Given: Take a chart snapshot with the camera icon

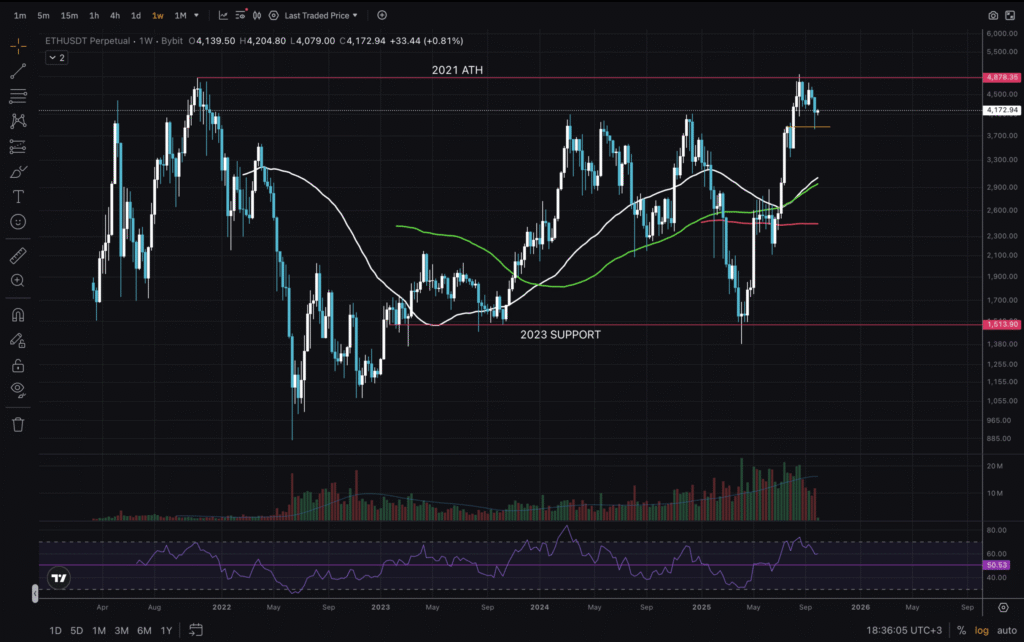Looking at the screenshot, I should [x=991, y=15].
